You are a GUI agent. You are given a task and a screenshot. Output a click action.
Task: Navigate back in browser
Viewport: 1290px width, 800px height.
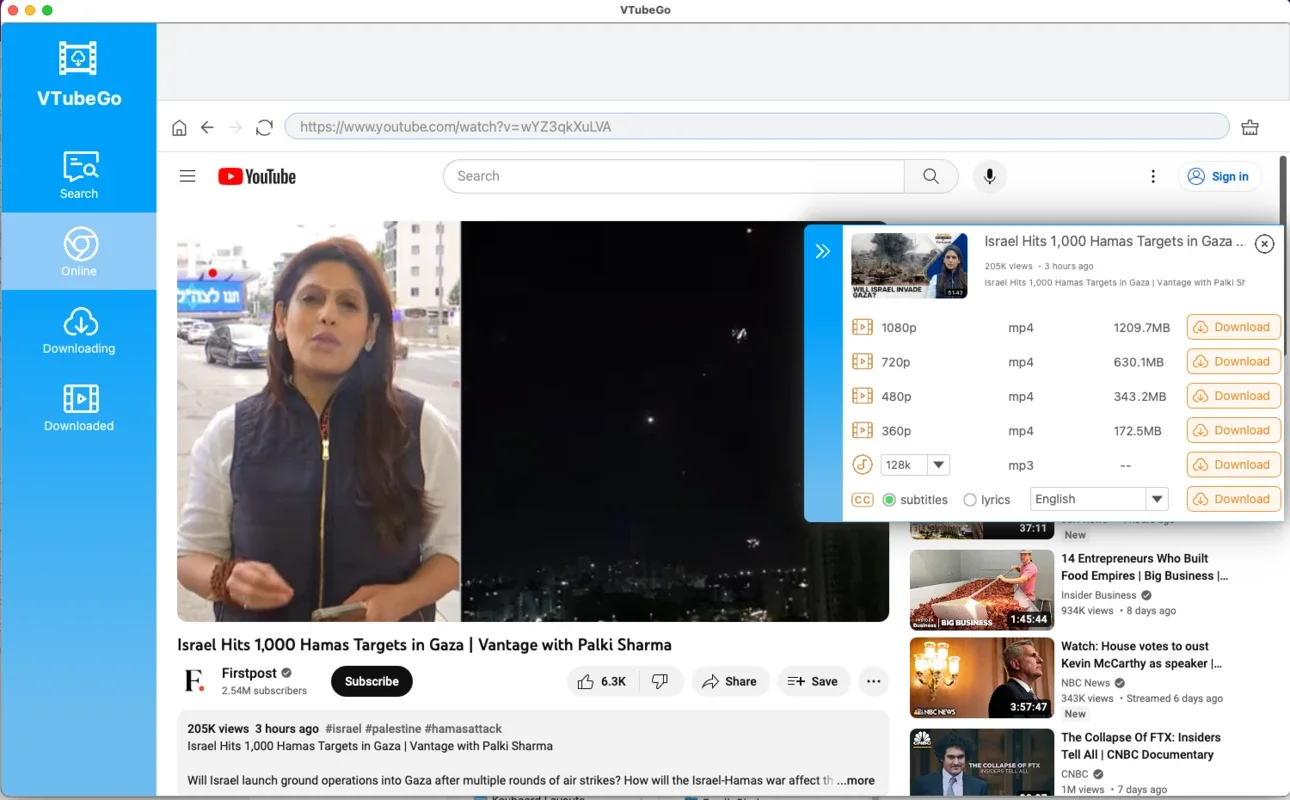point(207,127)
